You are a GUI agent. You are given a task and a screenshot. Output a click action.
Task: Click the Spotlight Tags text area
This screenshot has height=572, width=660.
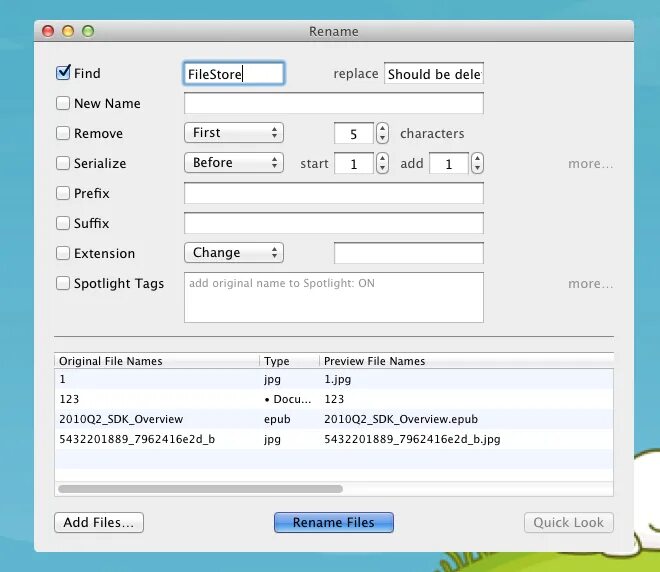pyautogui.click(x=334, y=298)
